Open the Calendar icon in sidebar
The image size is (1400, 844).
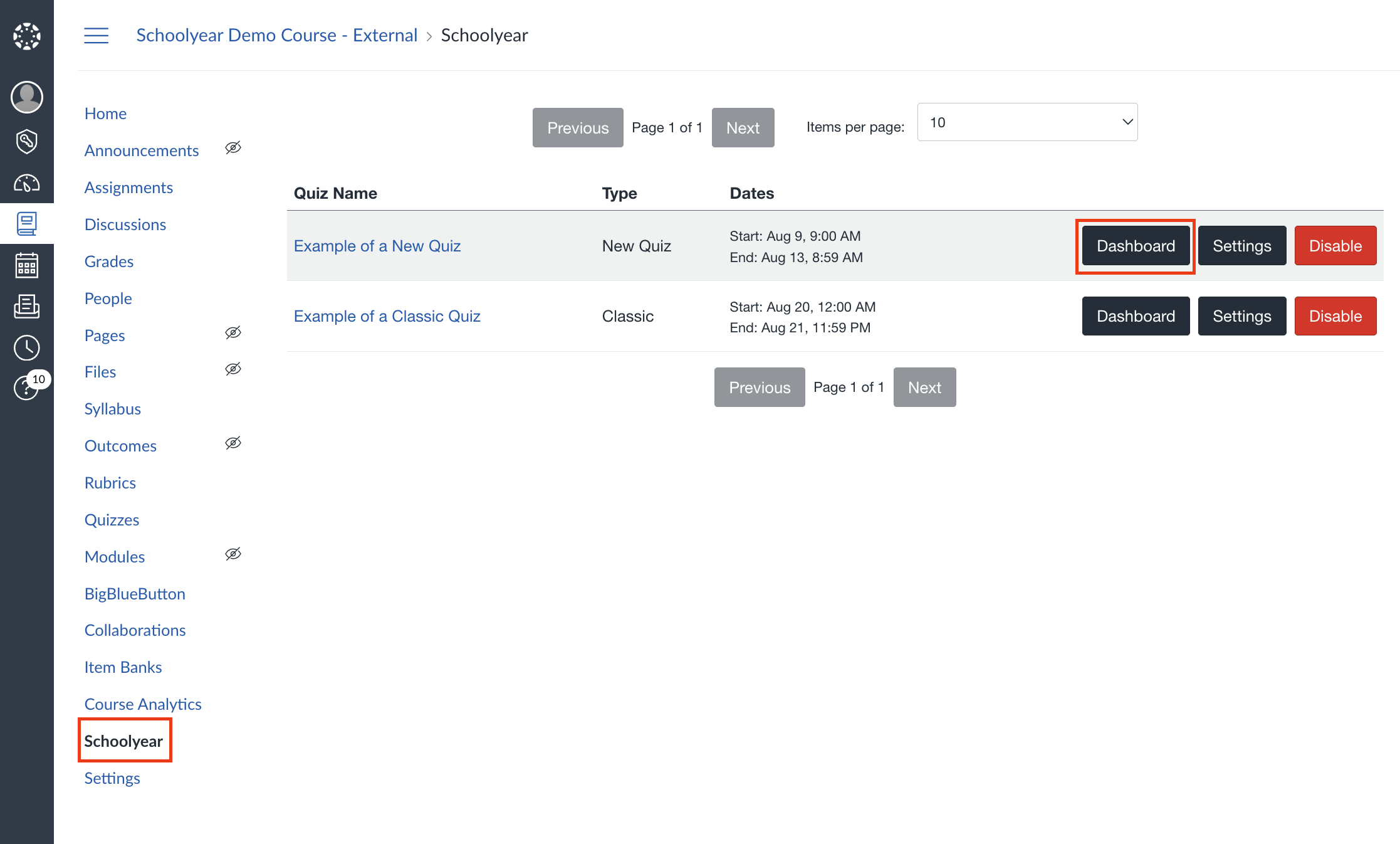[27, 266]
